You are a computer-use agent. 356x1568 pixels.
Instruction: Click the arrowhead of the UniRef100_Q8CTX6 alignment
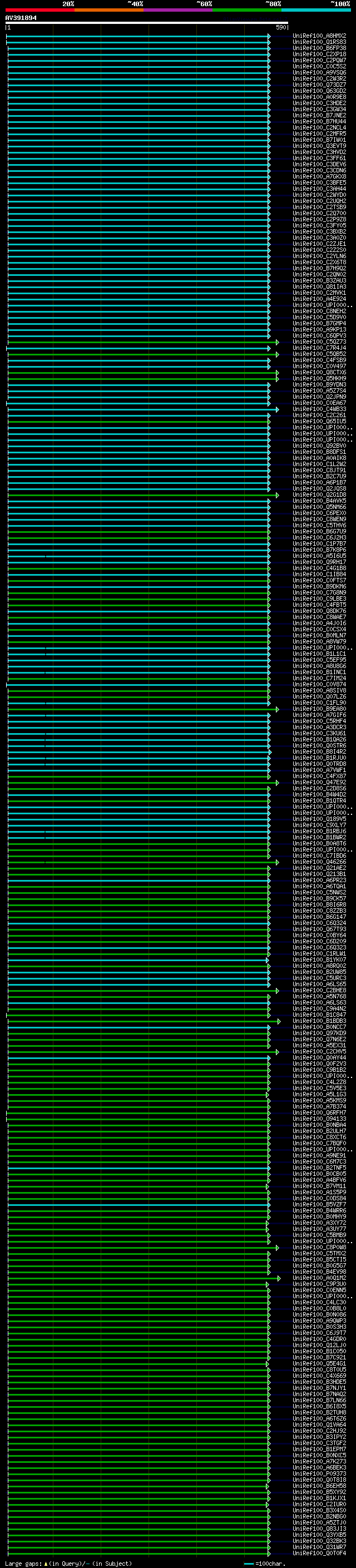tap(278, 373)
